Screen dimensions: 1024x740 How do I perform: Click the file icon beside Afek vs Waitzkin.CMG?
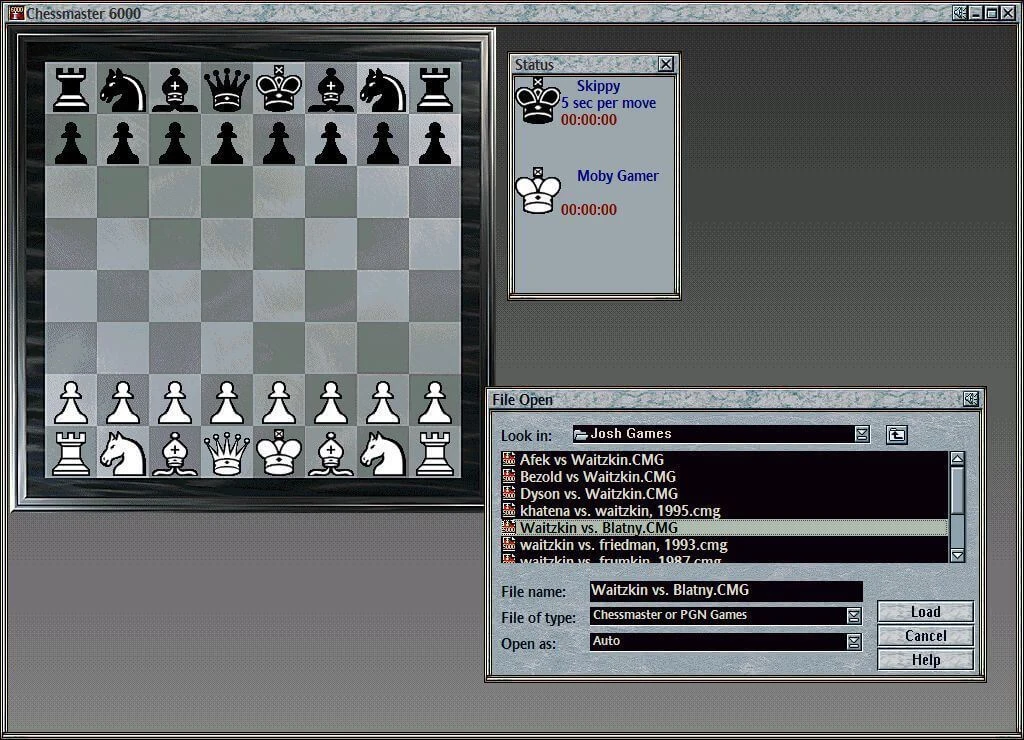click(509, 460)
